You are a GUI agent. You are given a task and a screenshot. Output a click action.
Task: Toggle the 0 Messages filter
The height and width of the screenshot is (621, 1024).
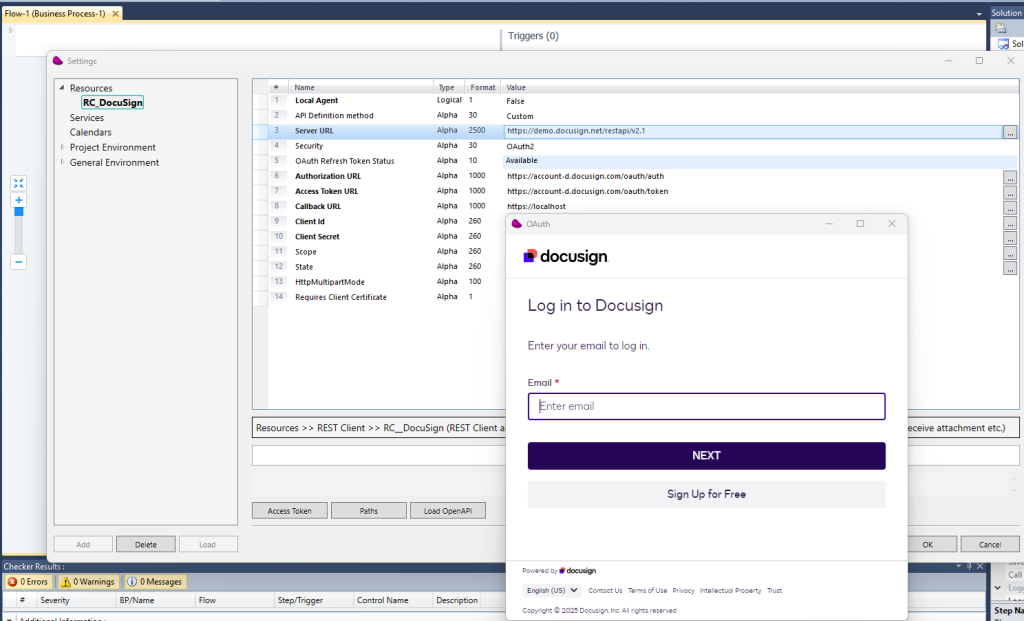[x=154, y=582]
